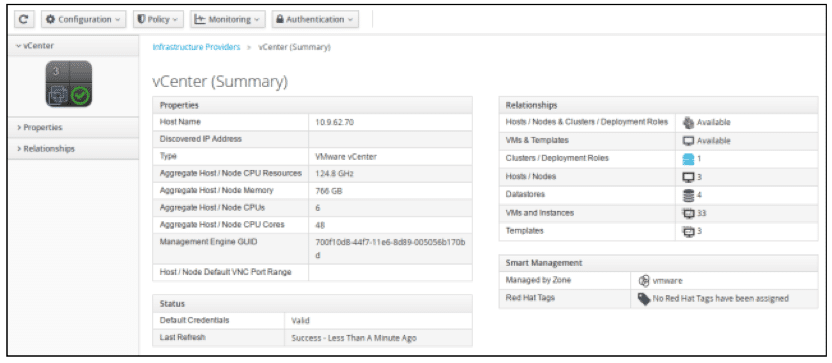The image size is (832, 363).
Task: Collapse the vCenter accordion section
Action: (x=73, y=46)
